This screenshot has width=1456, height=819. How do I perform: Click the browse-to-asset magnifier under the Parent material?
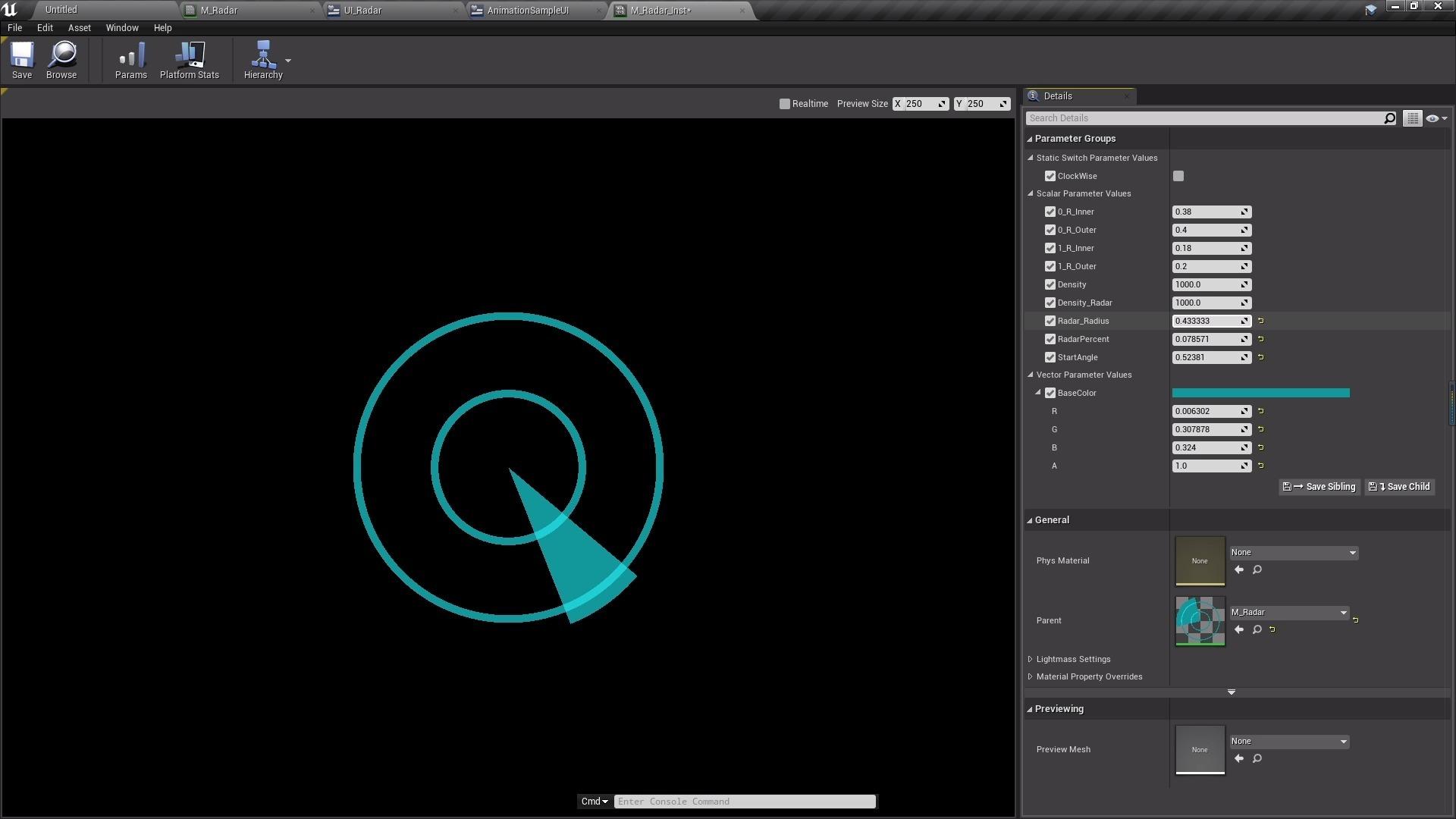(x=1257, y=629)
